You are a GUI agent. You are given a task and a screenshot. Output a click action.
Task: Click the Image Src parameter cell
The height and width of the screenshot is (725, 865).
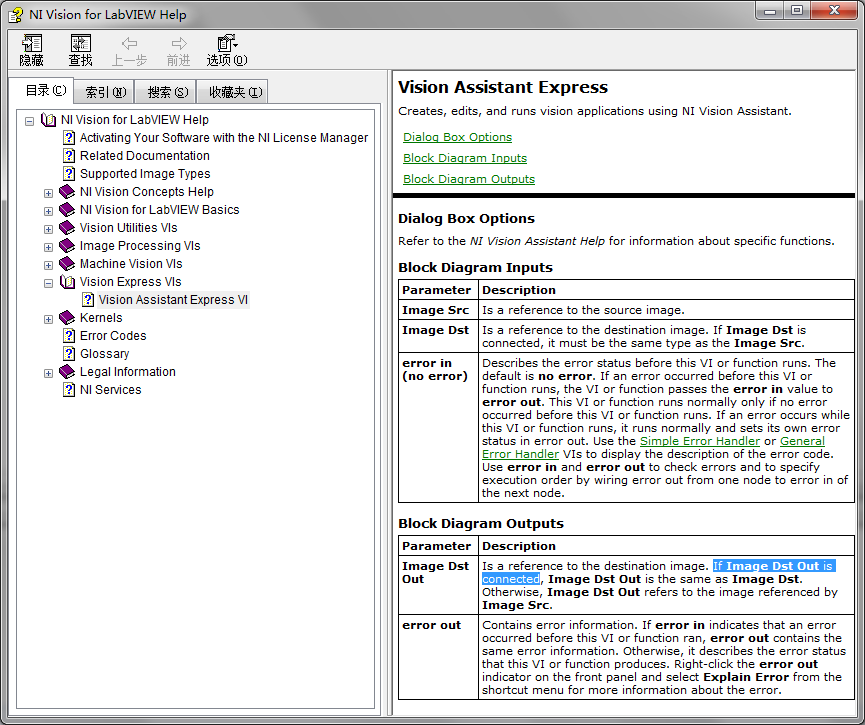[438, 310]
